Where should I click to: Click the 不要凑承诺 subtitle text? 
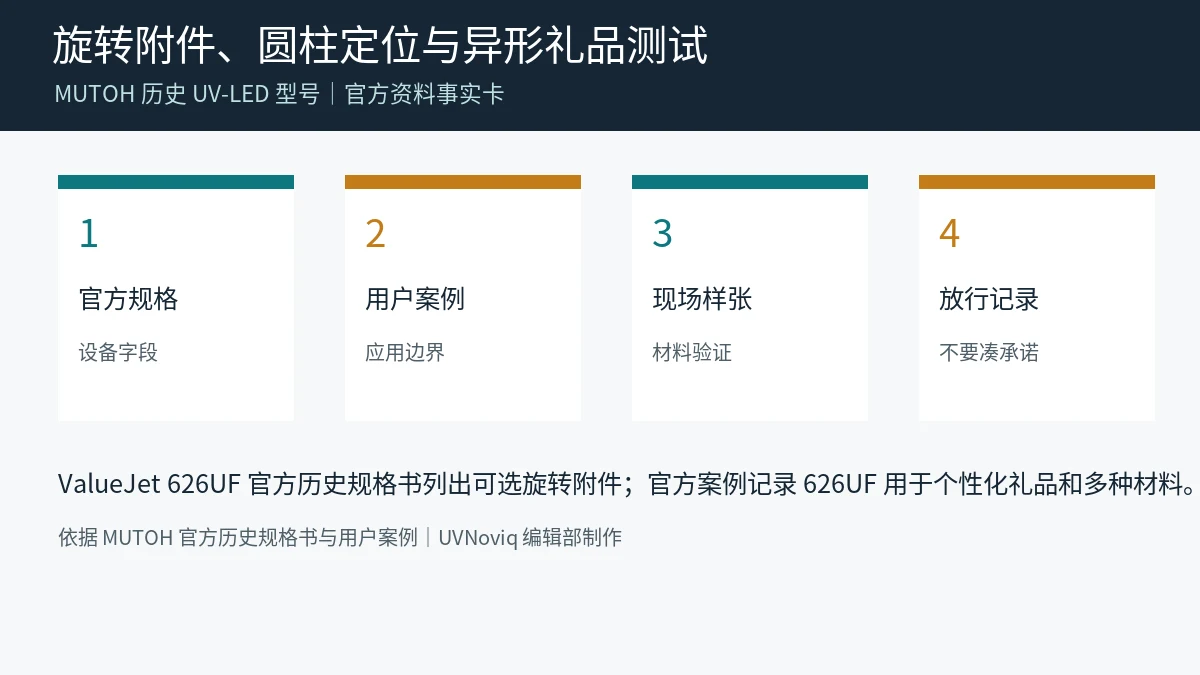coord(989,352)
